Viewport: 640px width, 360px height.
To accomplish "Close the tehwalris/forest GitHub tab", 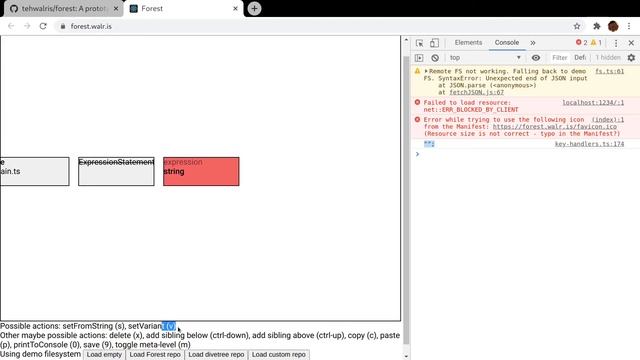I will (116, 9).
